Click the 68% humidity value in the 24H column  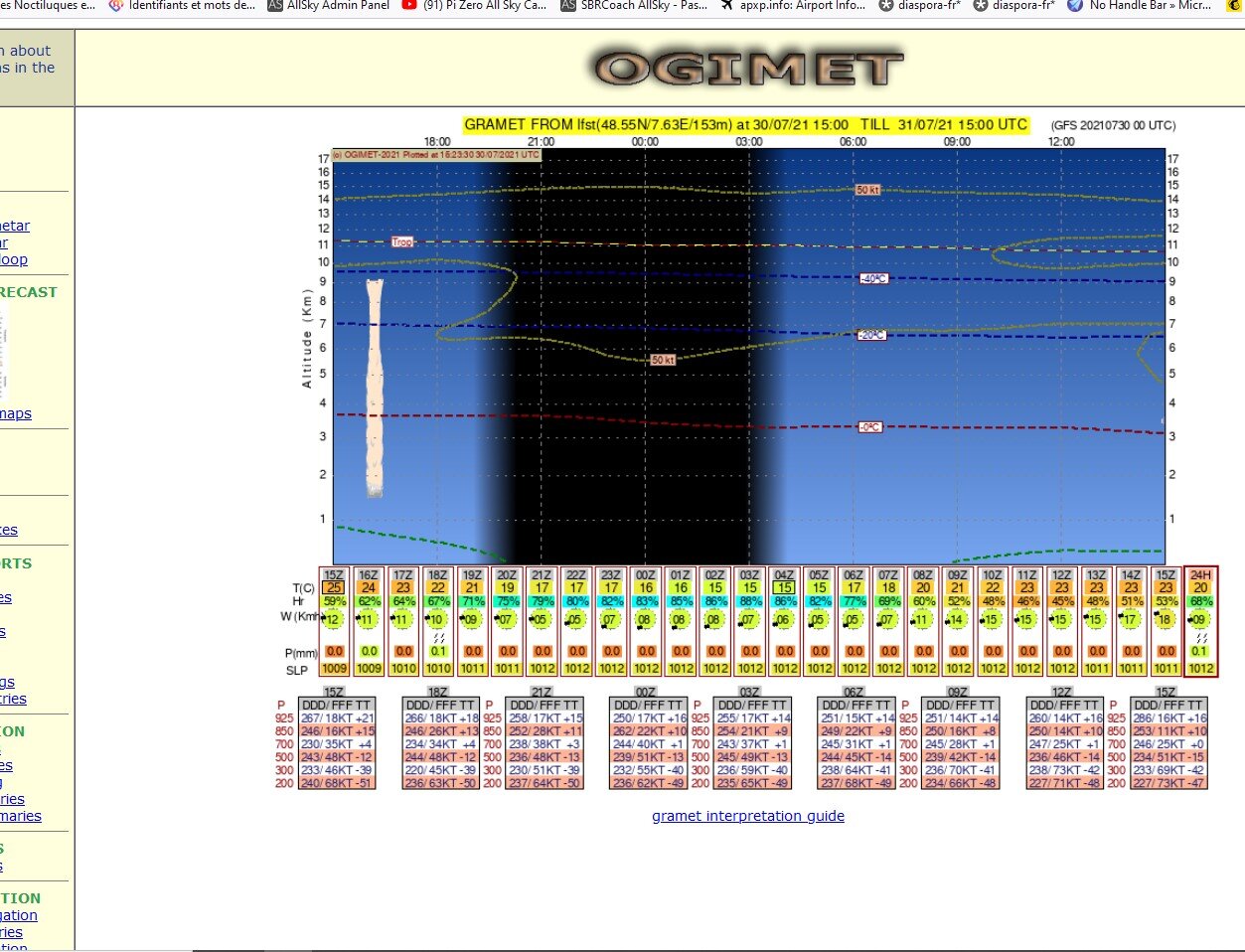(1200, 601)
